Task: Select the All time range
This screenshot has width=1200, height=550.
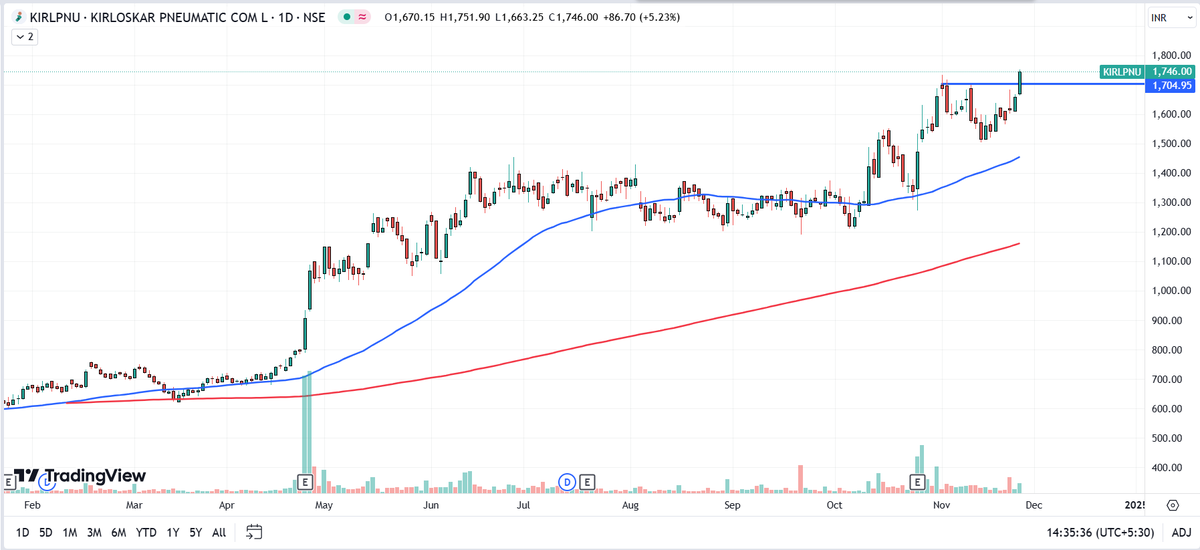Action: [219, 532]
